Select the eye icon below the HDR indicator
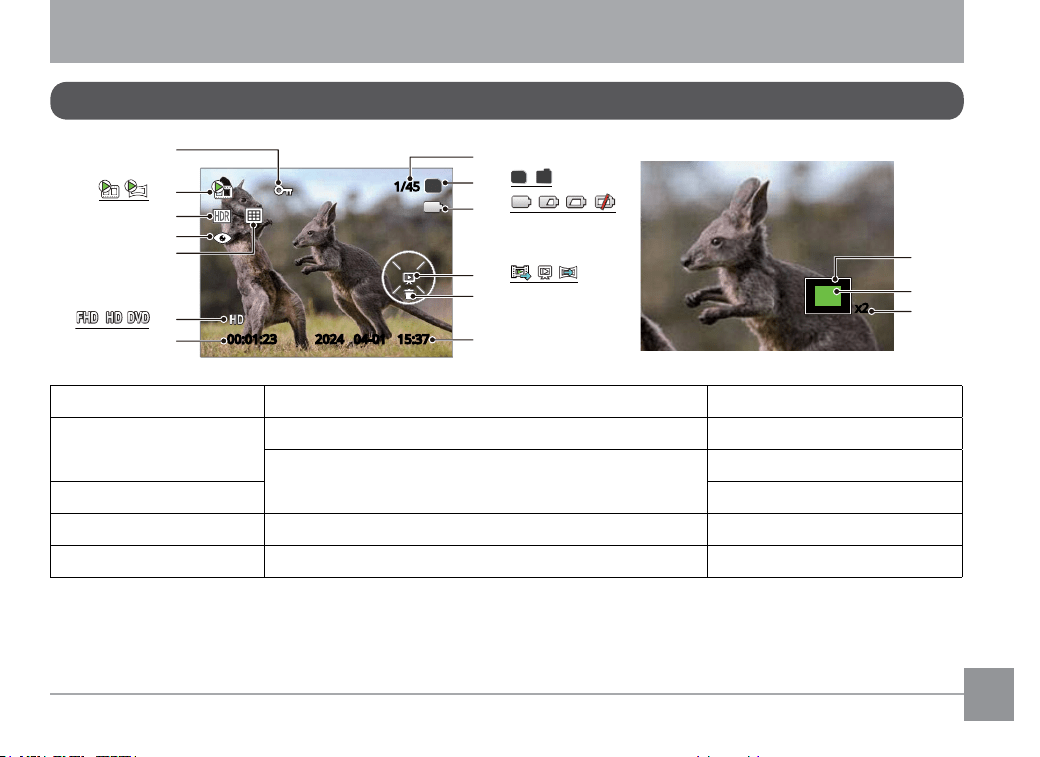This screenshot has width=1040, height=757. point(222,238)
